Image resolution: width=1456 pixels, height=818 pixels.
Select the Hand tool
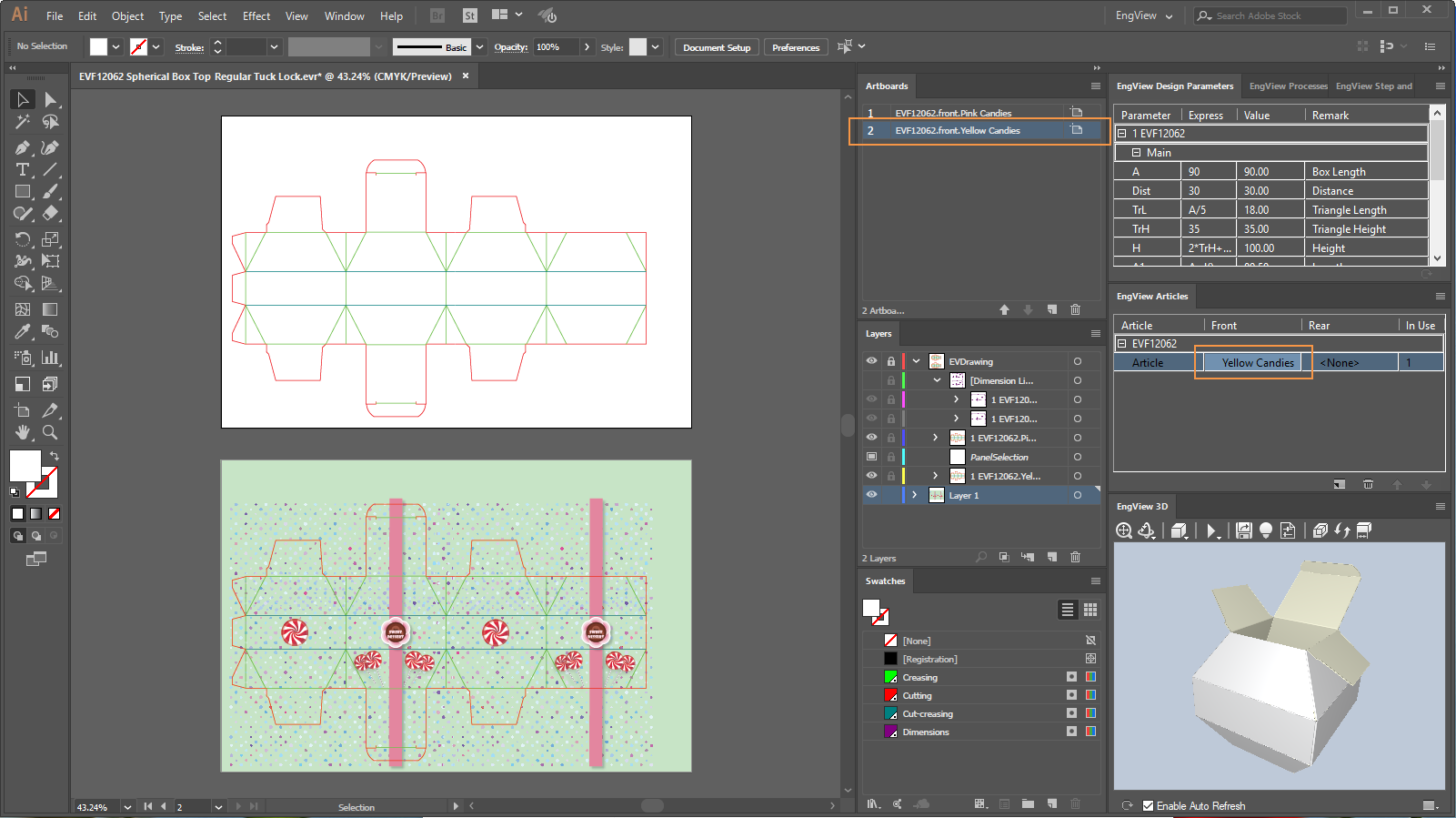coord(22,432)
